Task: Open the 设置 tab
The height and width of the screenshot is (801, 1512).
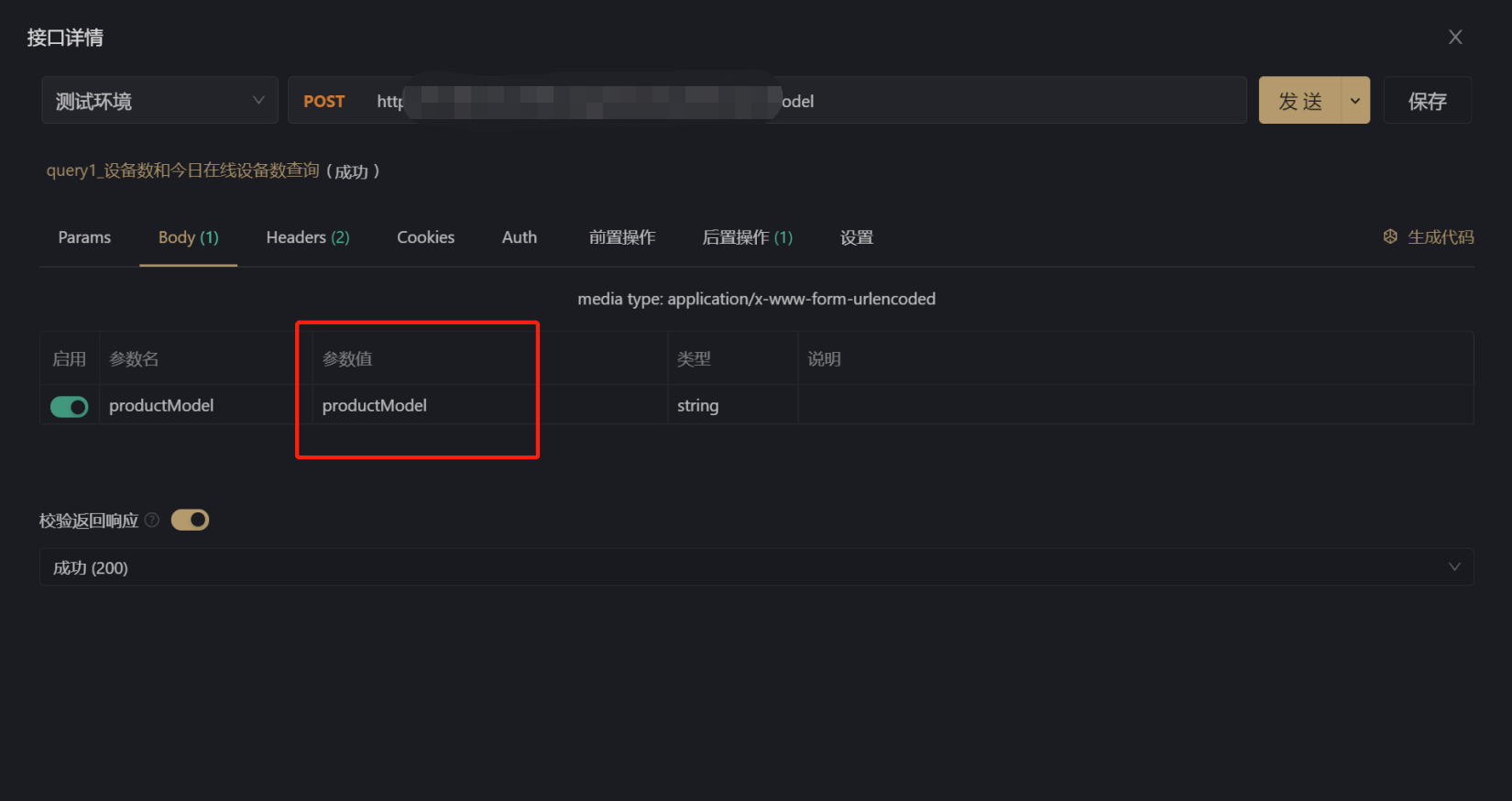Action: (x=857, y=237)
